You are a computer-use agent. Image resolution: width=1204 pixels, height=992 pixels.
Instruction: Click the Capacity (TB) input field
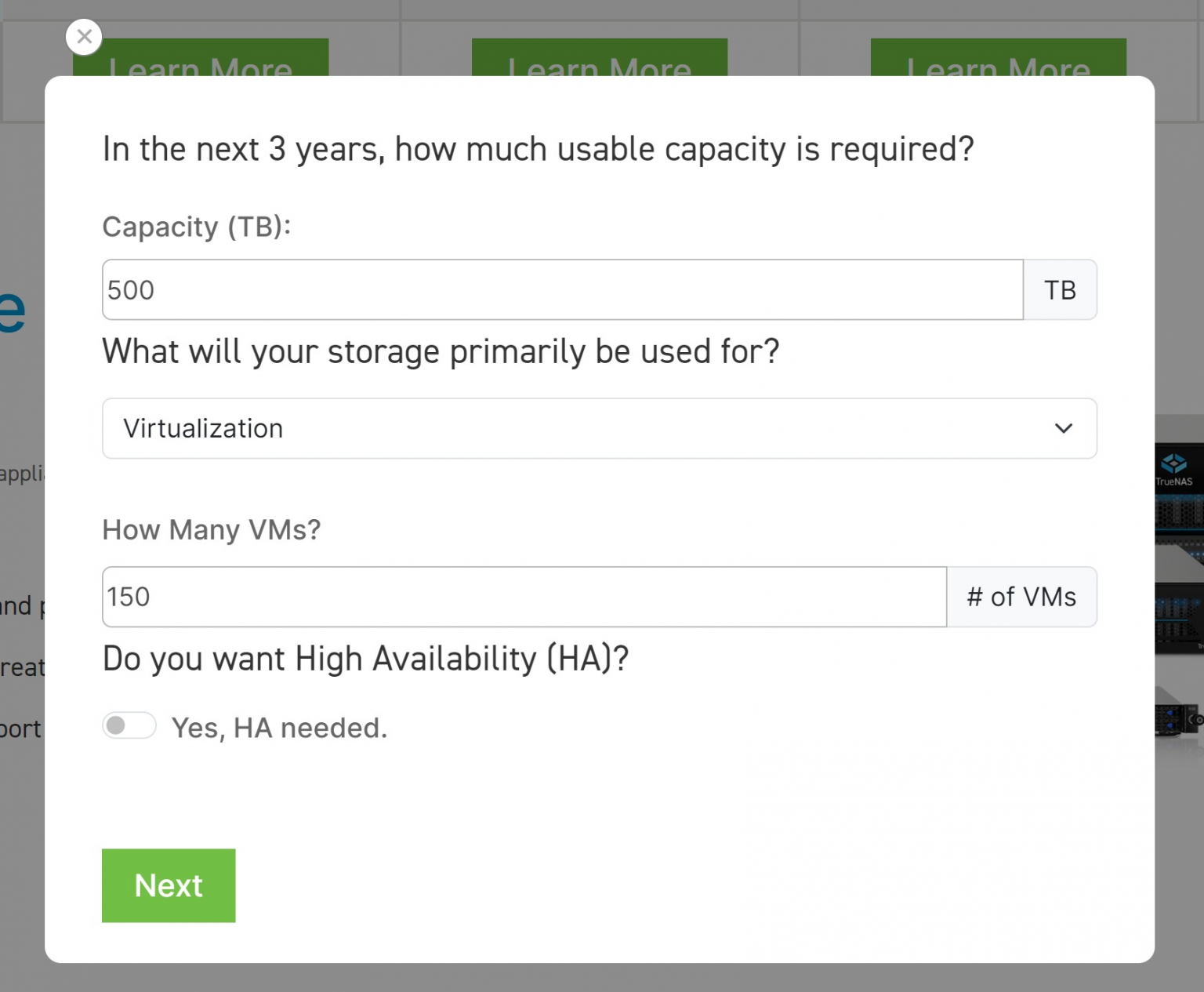coord(562,290)
